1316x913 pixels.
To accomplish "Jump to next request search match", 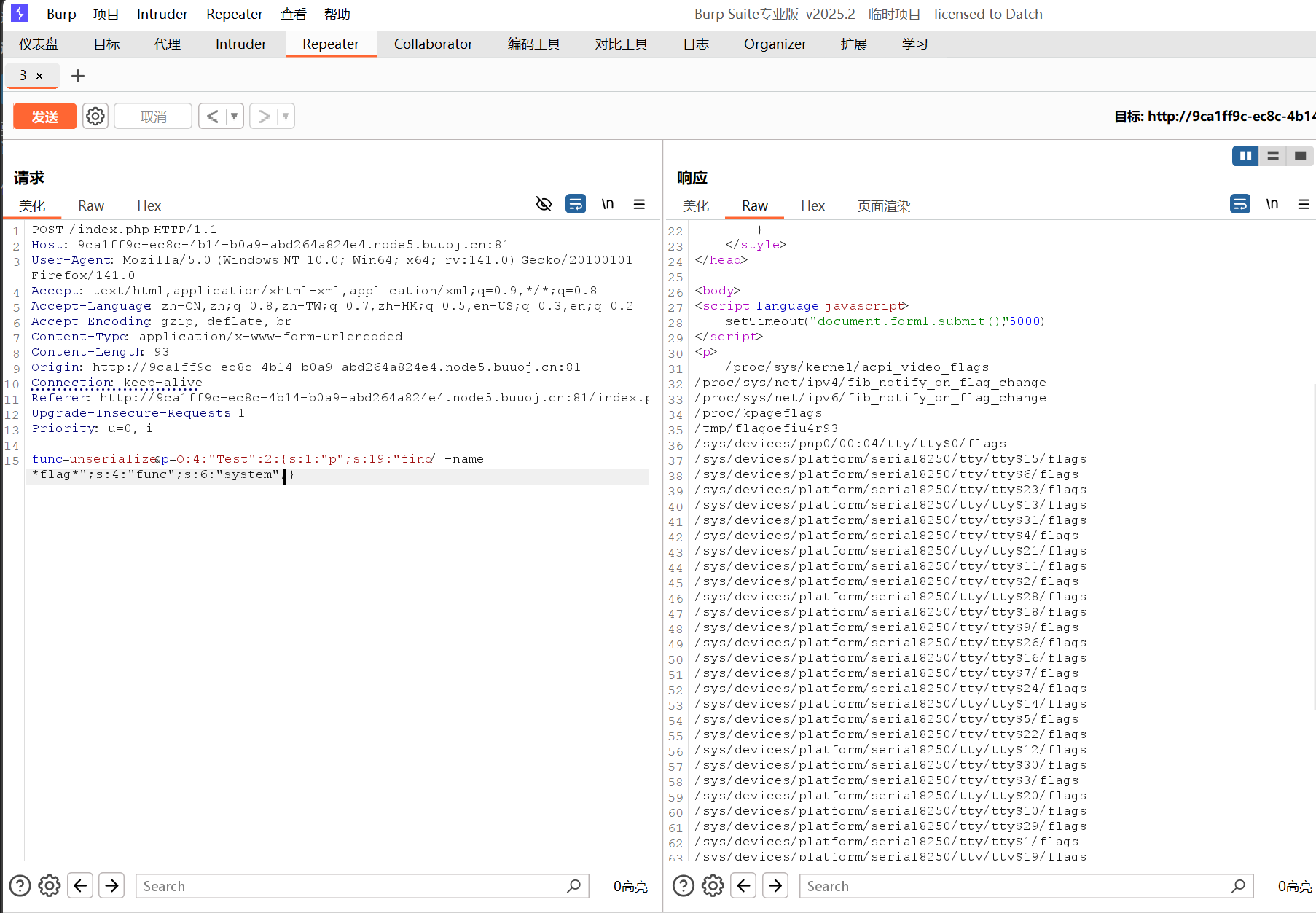I will click(111, 885).
